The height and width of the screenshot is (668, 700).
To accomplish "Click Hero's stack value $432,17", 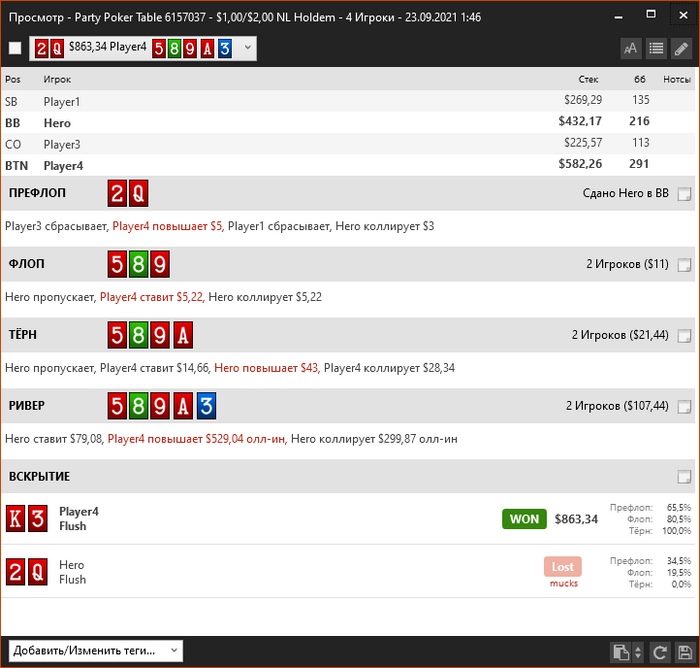I will 580,121.
